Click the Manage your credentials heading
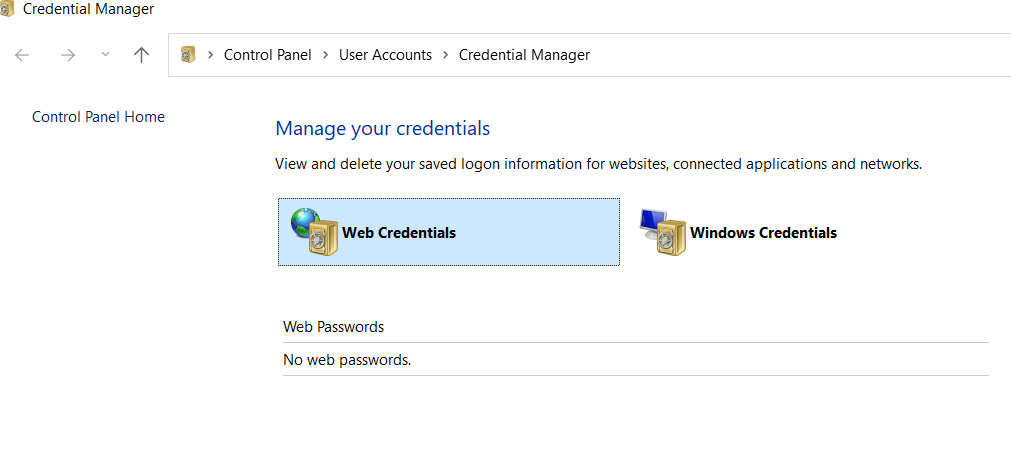 coord(382,128)
